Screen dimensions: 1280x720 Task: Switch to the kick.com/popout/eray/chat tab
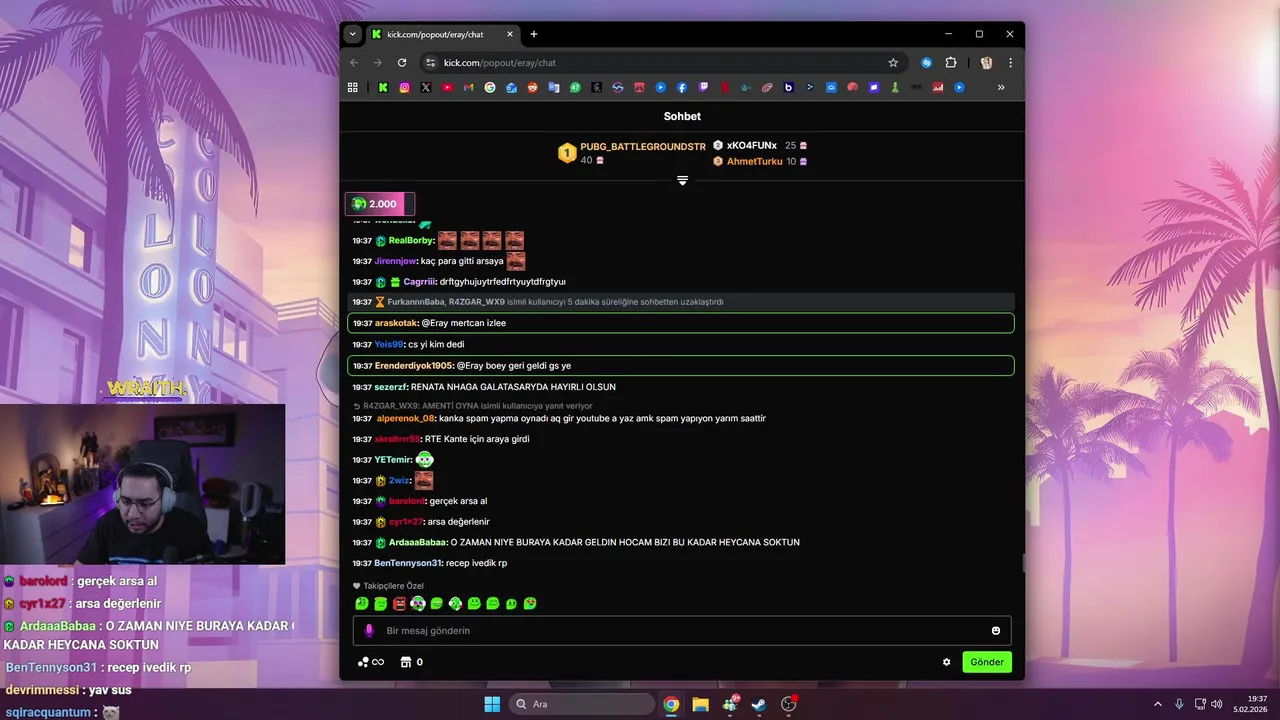click(441, 34)
